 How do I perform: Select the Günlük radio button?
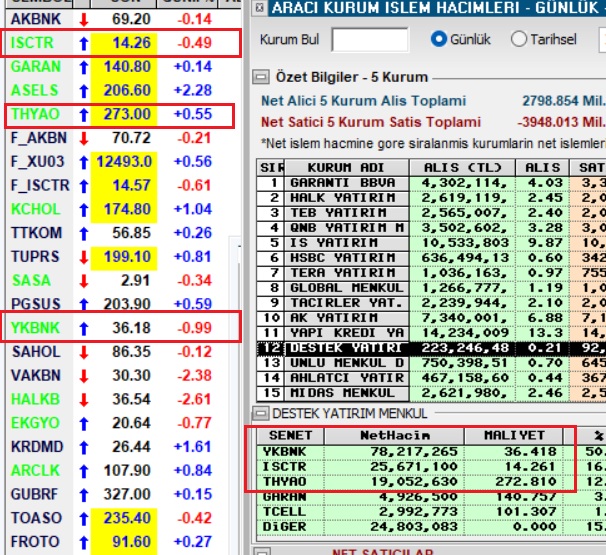[439, 39]
